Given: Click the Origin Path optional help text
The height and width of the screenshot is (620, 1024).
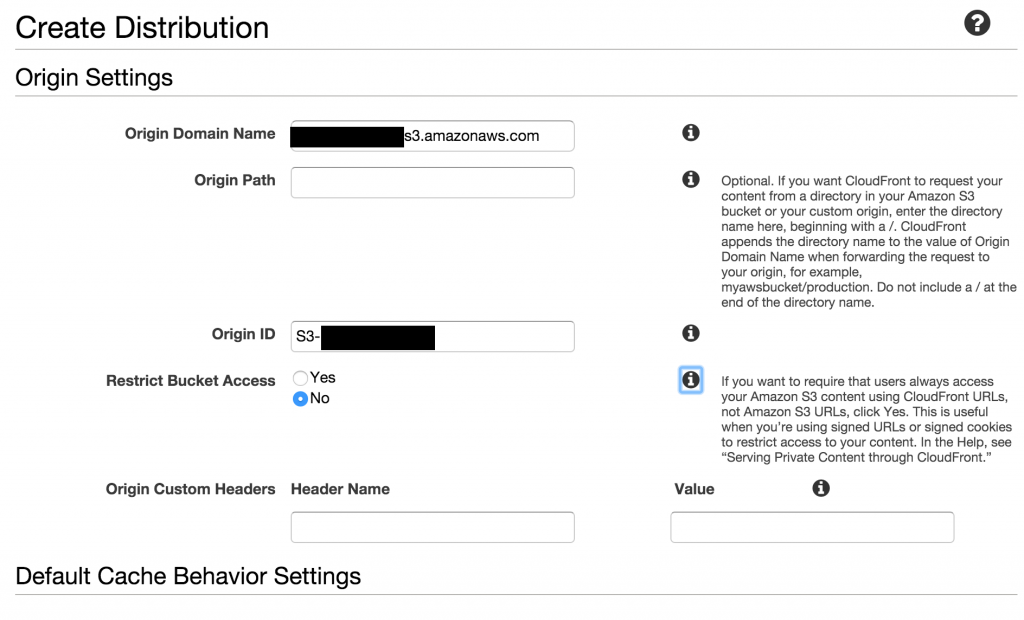Looking at the screenshot, I should coord(869,242).
